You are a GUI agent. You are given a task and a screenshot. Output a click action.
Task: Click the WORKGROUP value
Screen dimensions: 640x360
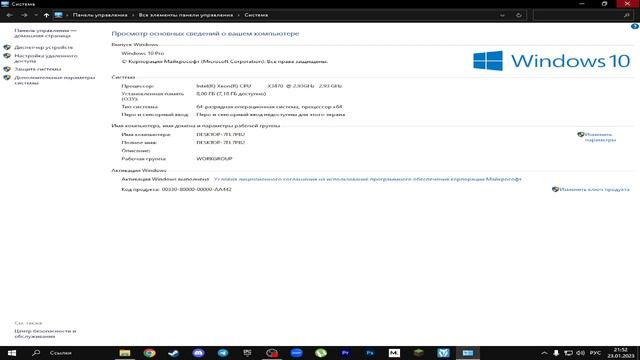pos(214,159)
